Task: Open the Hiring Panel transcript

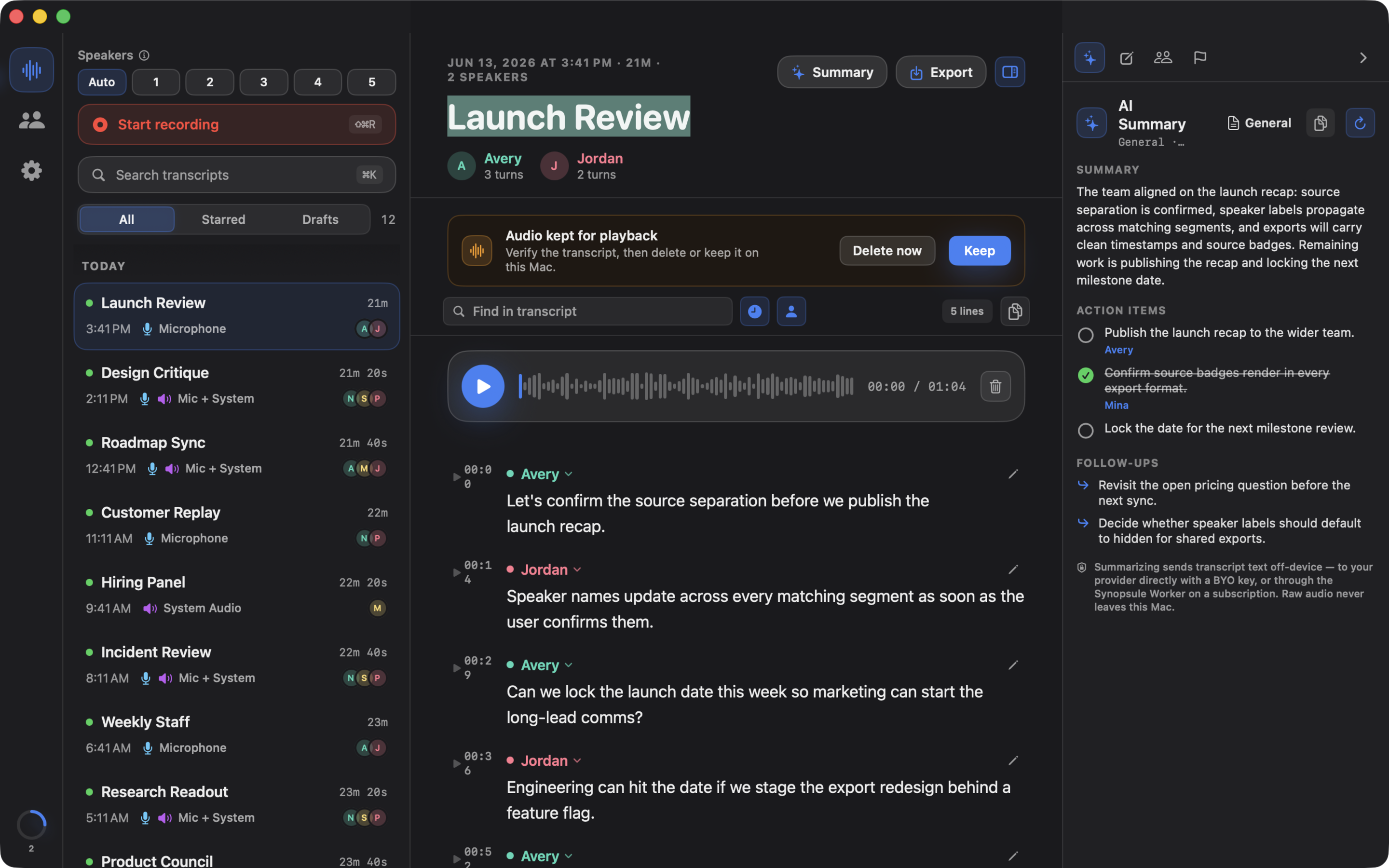Action: (236, 596)
